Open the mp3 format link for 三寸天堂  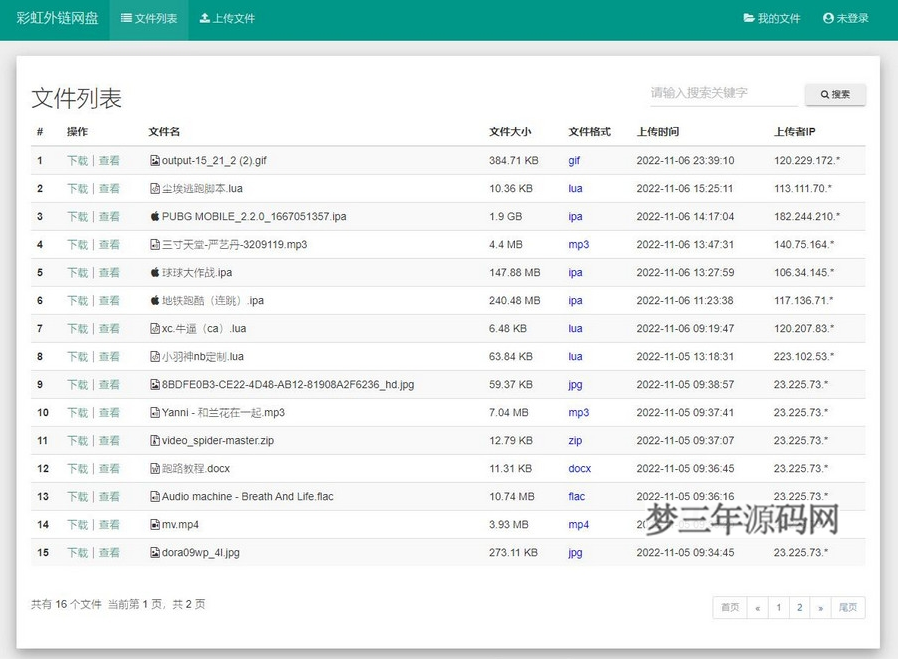point(579,244)
